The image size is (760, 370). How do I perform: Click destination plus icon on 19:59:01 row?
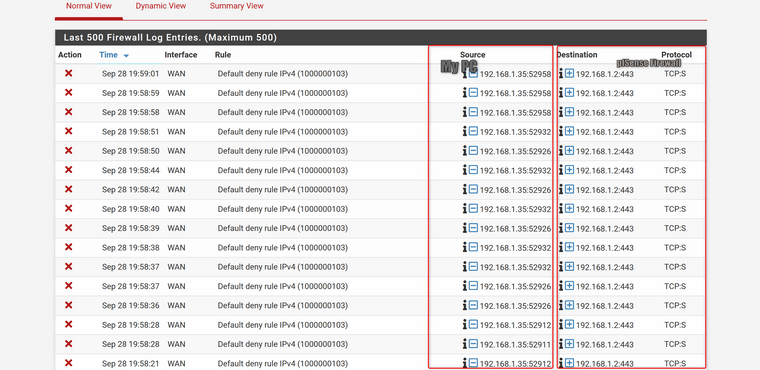pos(570,74)
